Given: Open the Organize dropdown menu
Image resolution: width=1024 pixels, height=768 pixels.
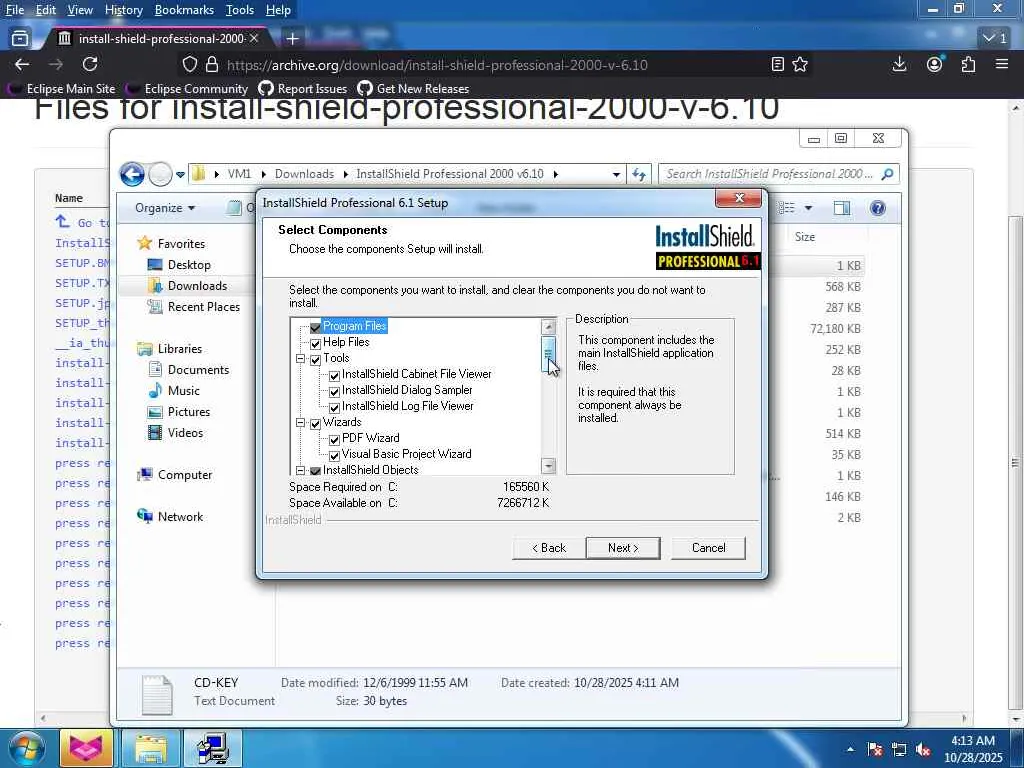Looking at the screenshot, I should point(165,208).
